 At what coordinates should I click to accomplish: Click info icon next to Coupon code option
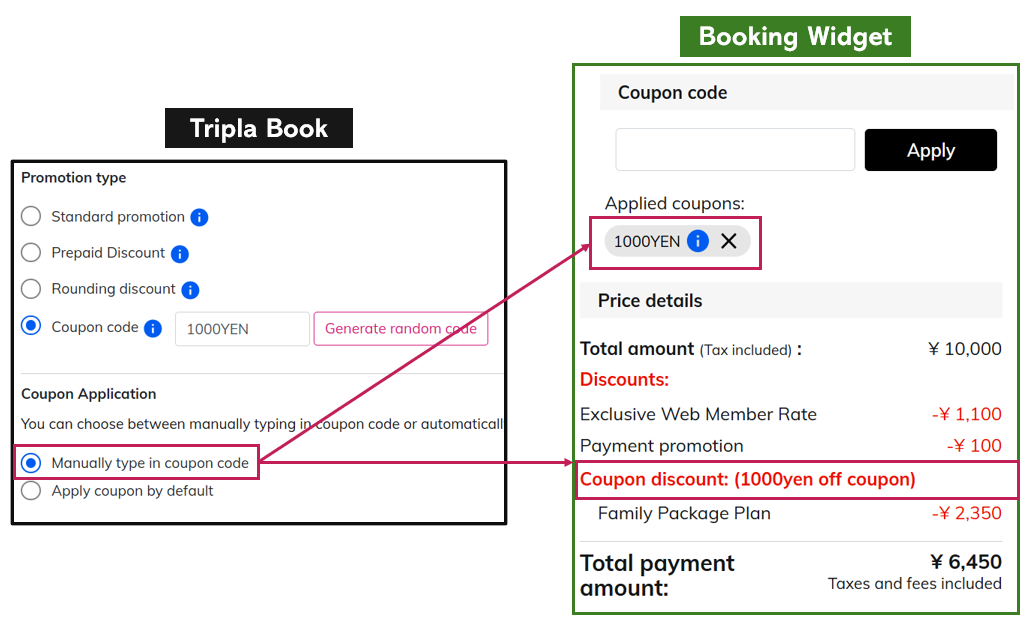coord(153,328)
